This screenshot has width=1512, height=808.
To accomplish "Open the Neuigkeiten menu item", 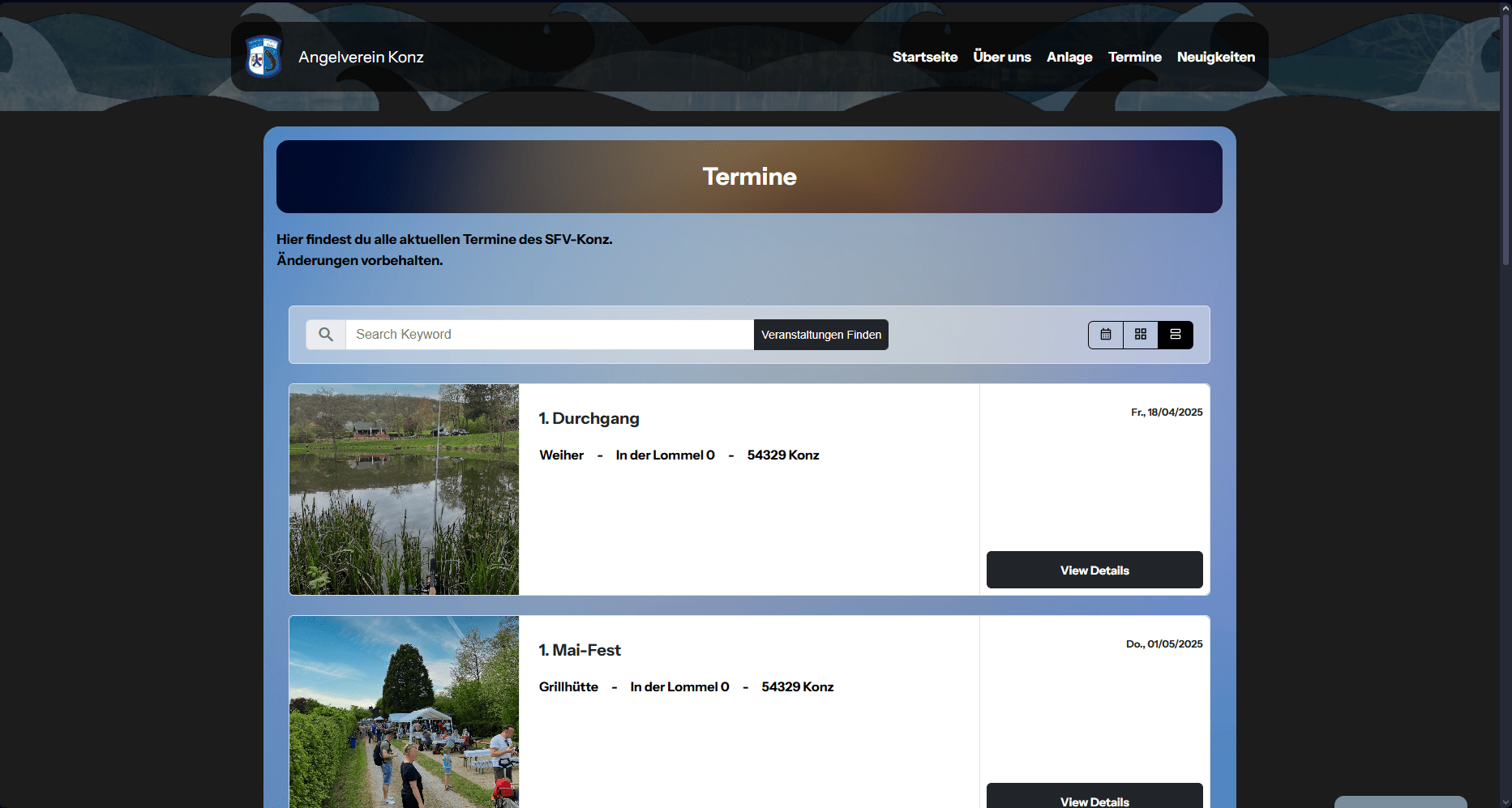I will (1216, 57).
